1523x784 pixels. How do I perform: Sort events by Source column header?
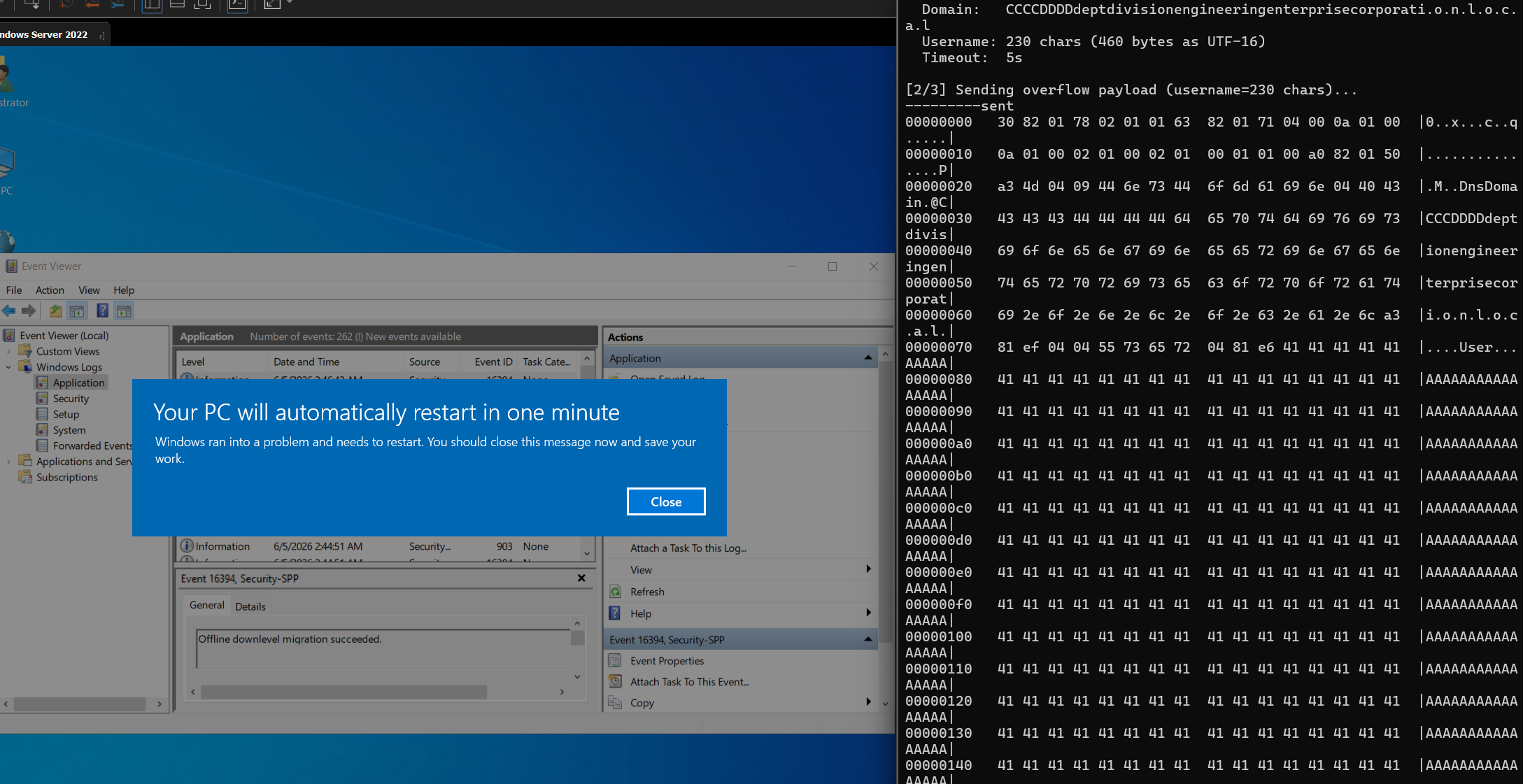pos(432,362)
